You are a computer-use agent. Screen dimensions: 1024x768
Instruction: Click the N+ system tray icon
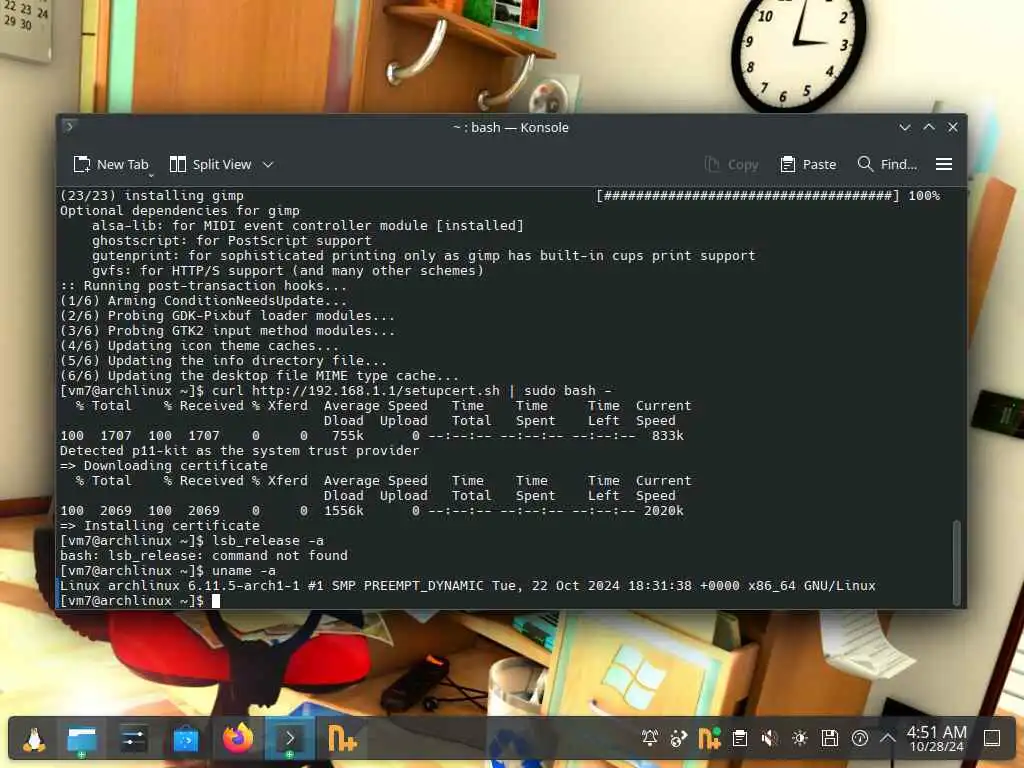point(709,739)
